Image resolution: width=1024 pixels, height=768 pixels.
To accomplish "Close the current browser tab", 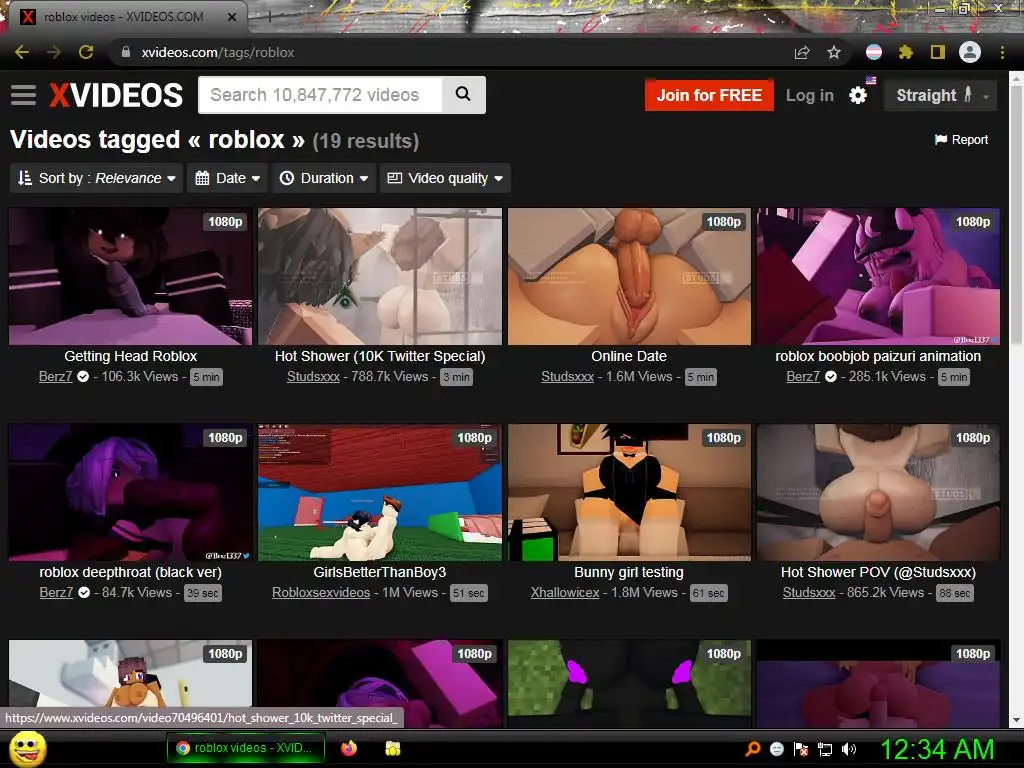I will [232, 17].
